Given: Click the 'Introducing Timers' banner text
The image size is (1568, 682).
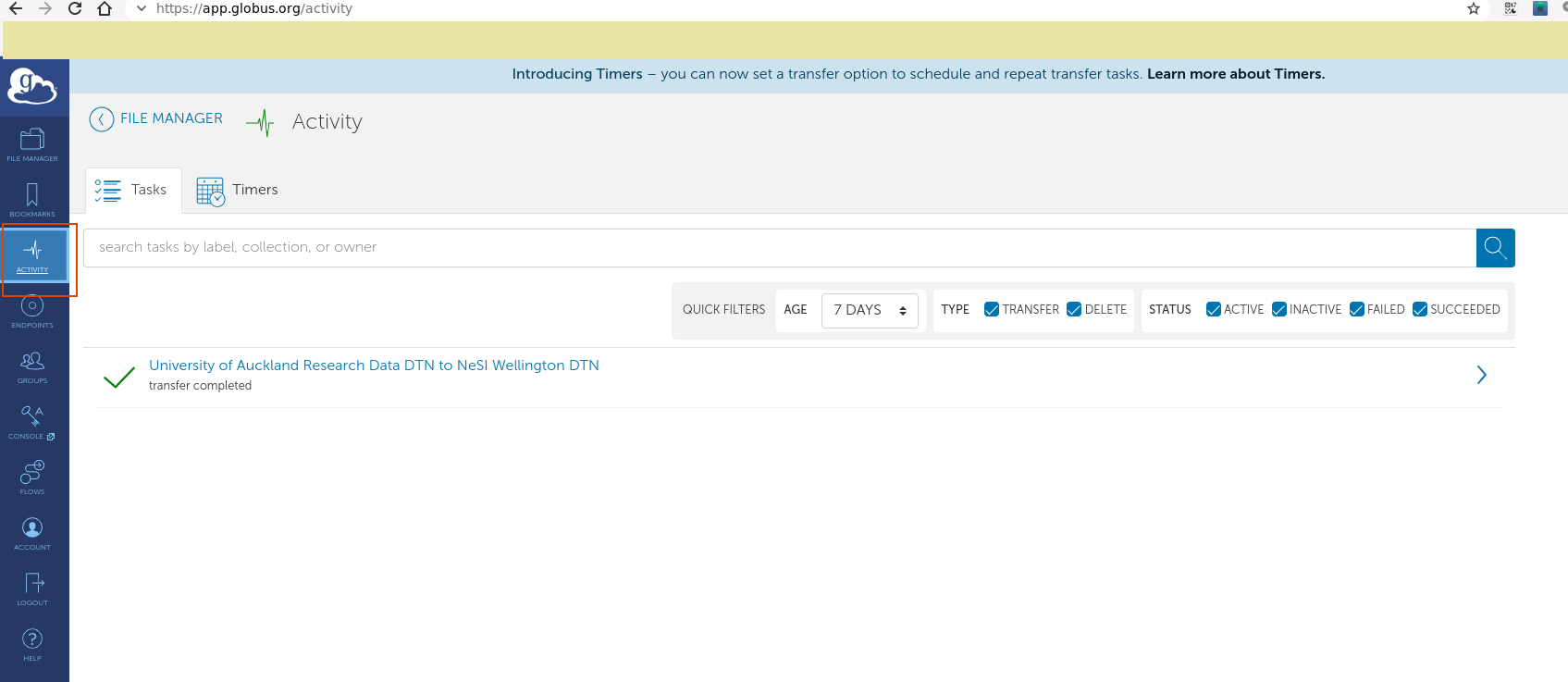Looking at the screenshot, I should 577,74.
